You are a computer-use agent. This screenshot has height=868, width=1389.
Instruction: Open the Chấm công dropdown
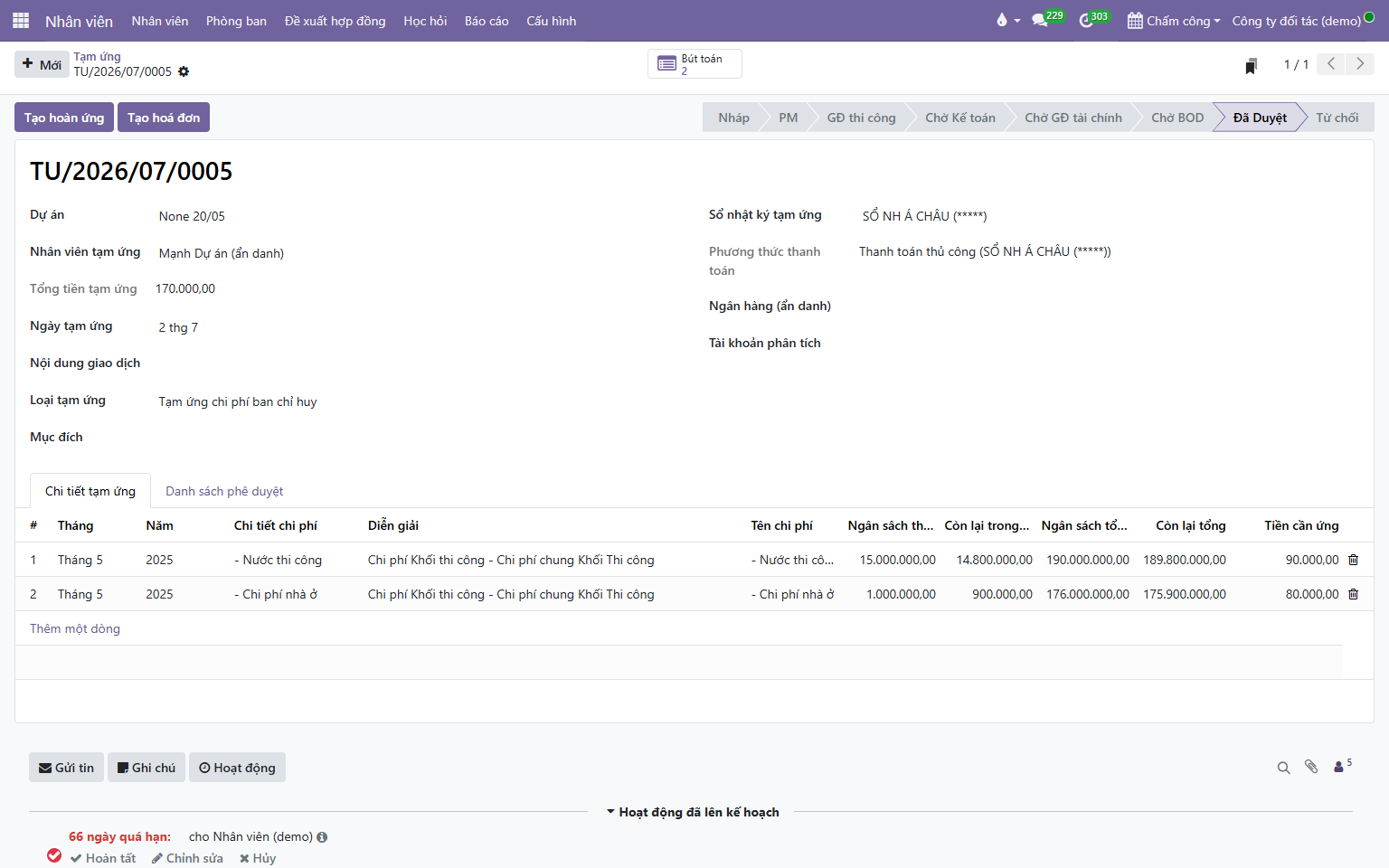point(1174,21)
